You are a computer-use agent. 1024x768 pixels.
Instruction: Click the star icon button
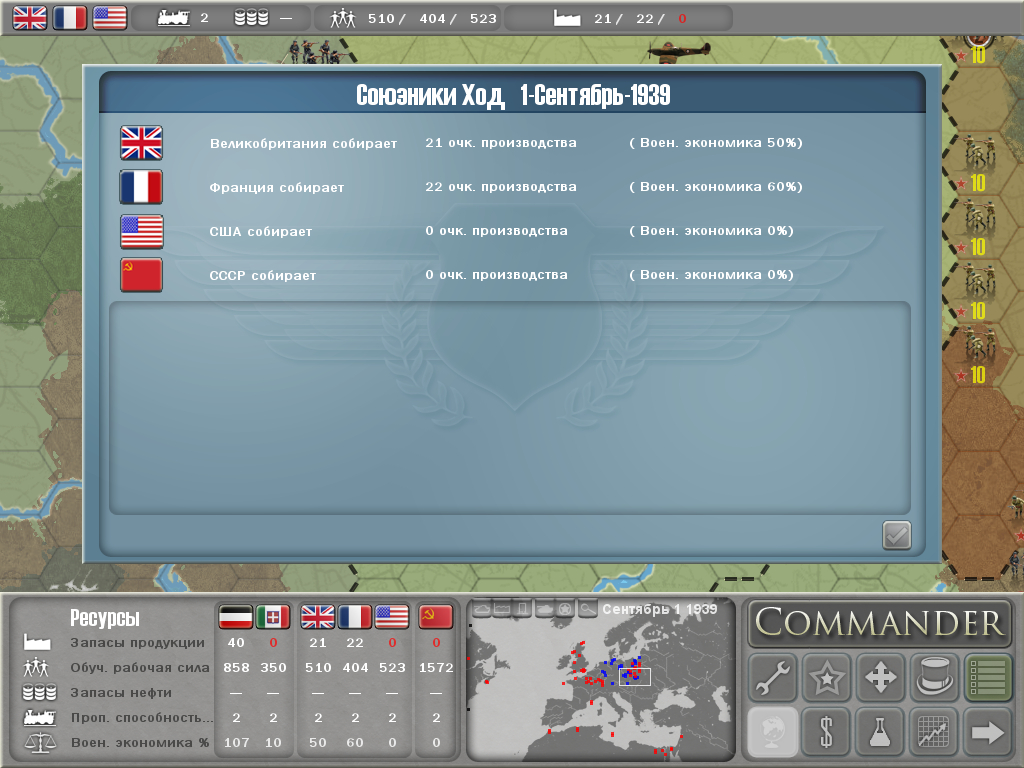pyautogui.click(x=827, y=678)
